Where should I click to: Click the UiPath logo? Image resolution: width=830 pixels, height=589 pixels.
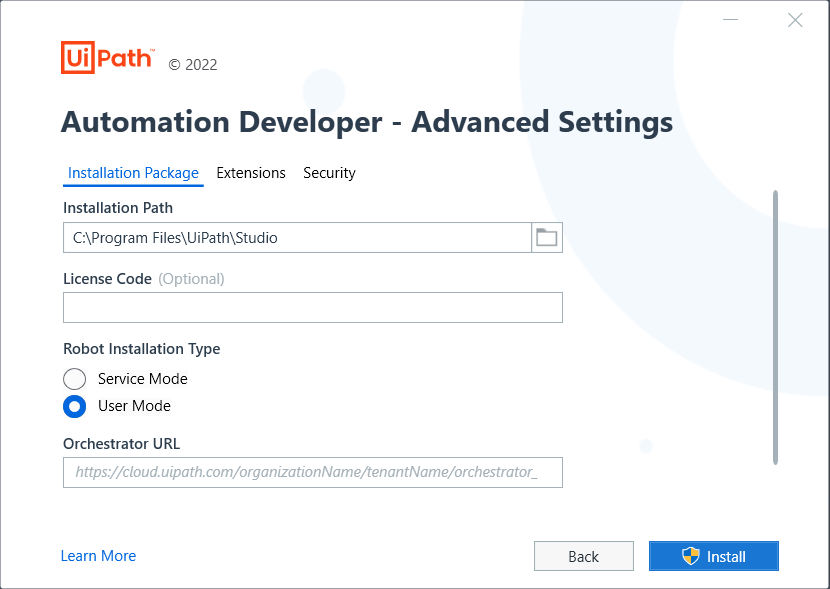point(107,58)
